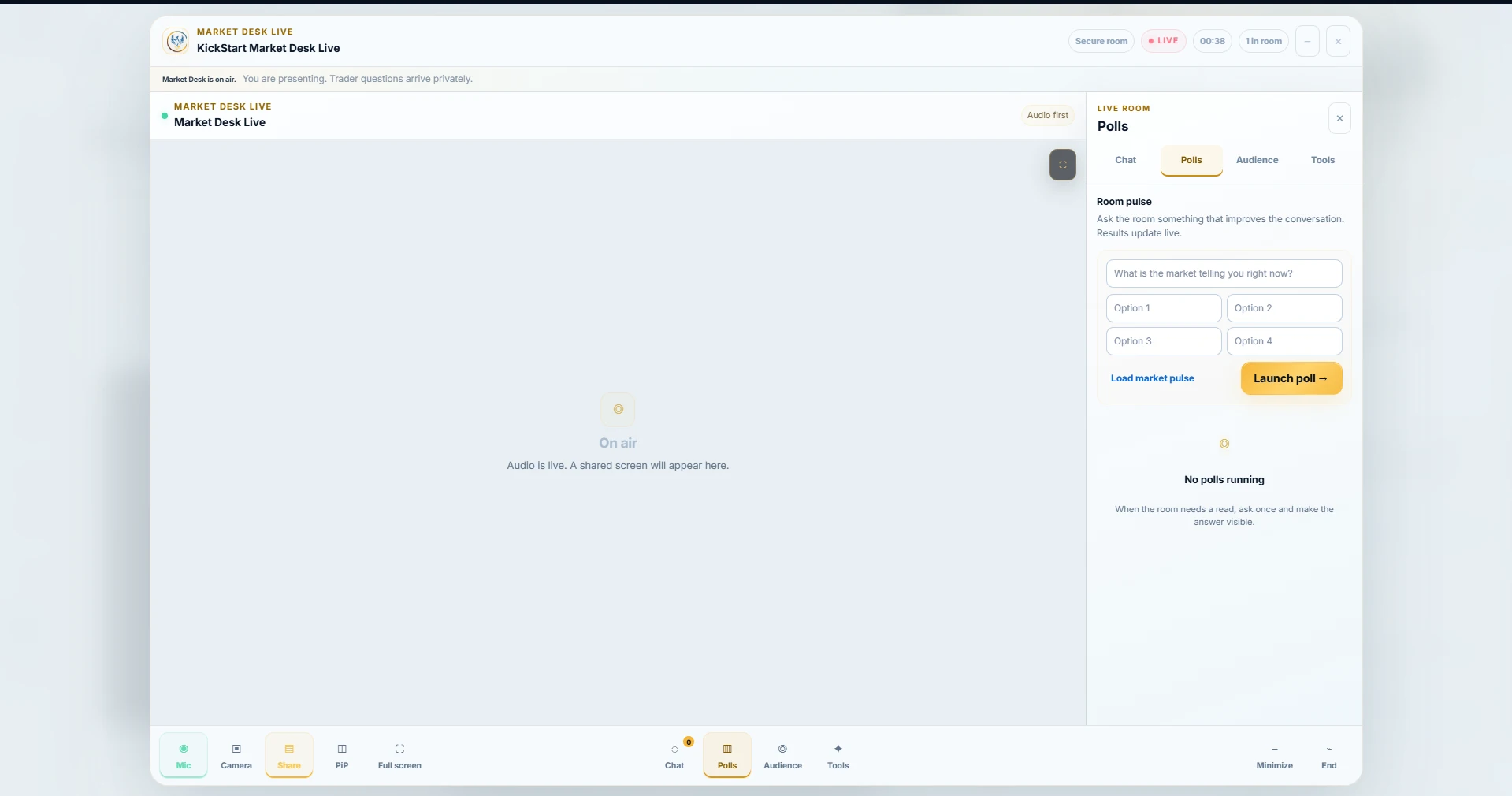This screenshot has height=796, width=1512.
Task: Click the Option 1 field
Action: [1164, 308]
